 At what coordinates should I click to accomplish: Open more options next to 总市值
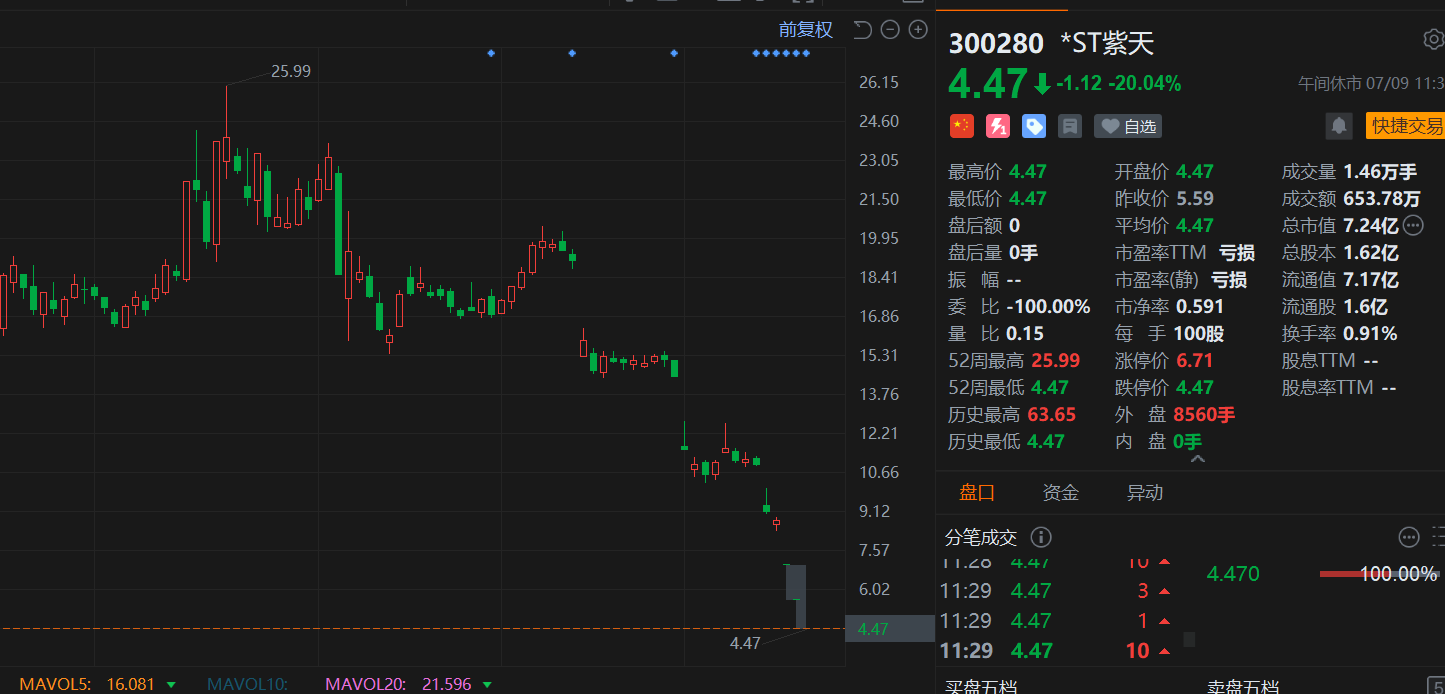[x=1413, y=225]
